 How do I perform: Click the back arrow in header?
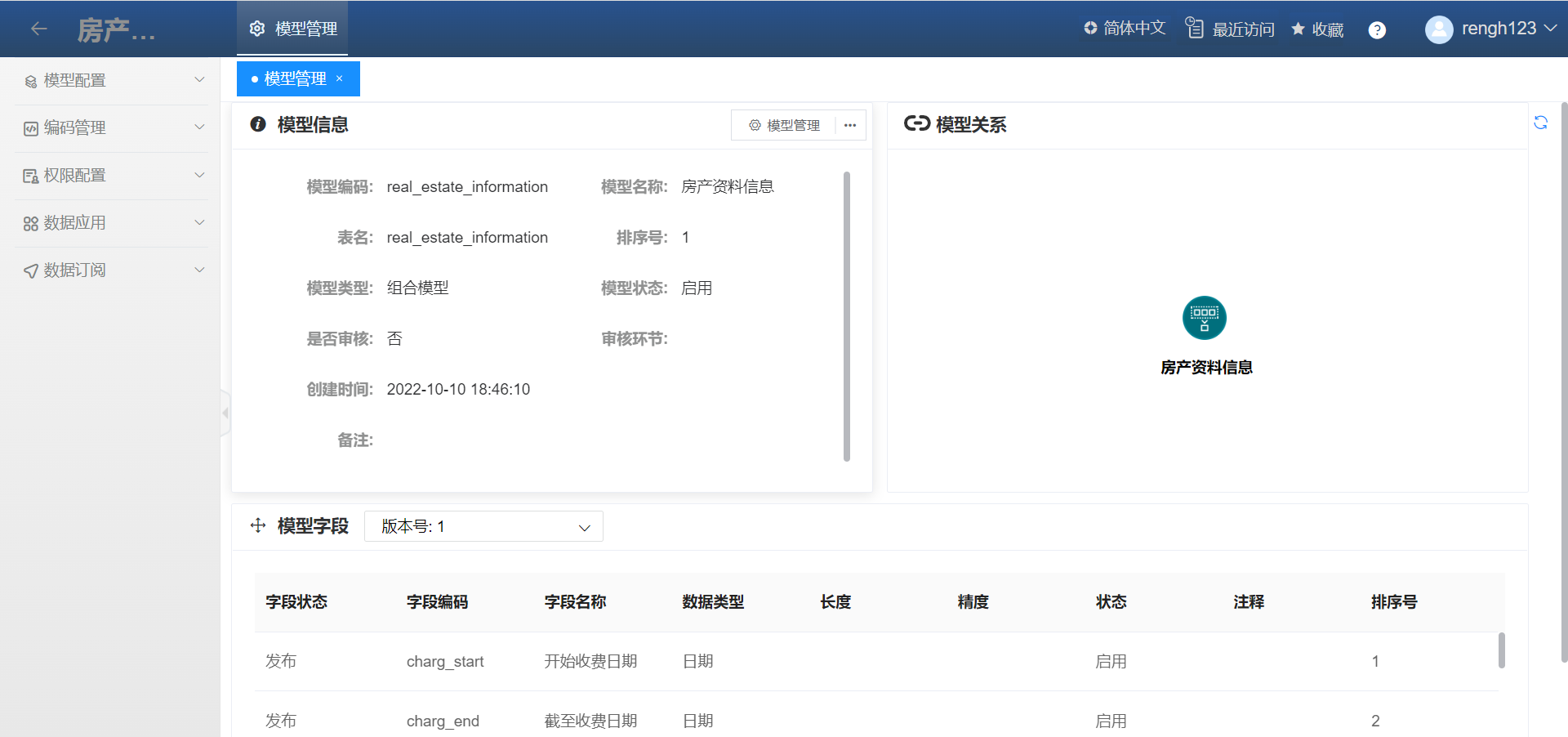click(38, 29)
